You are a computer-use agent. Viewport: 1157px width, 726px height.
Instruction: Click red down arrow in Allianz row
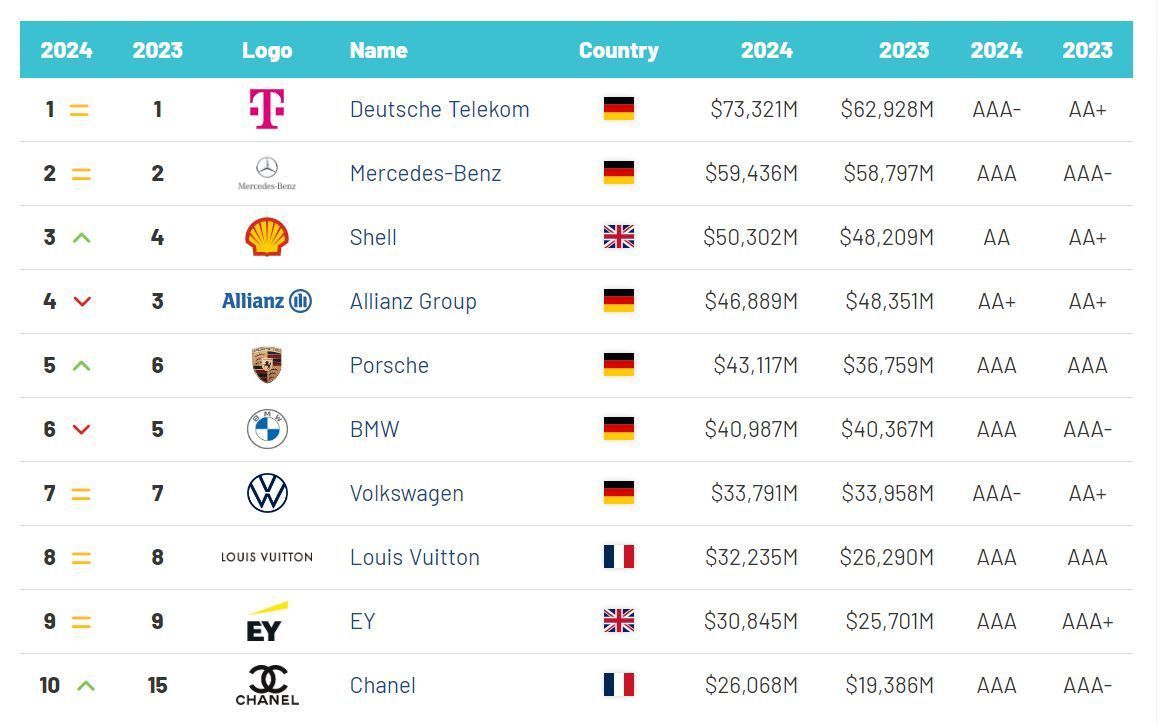coord(82,301)
